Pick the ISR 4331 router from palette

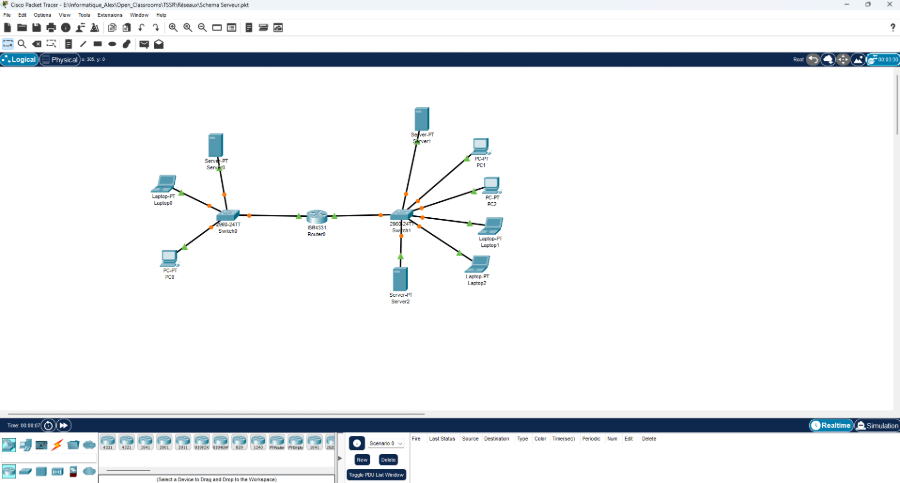click(x=107, y=442)
